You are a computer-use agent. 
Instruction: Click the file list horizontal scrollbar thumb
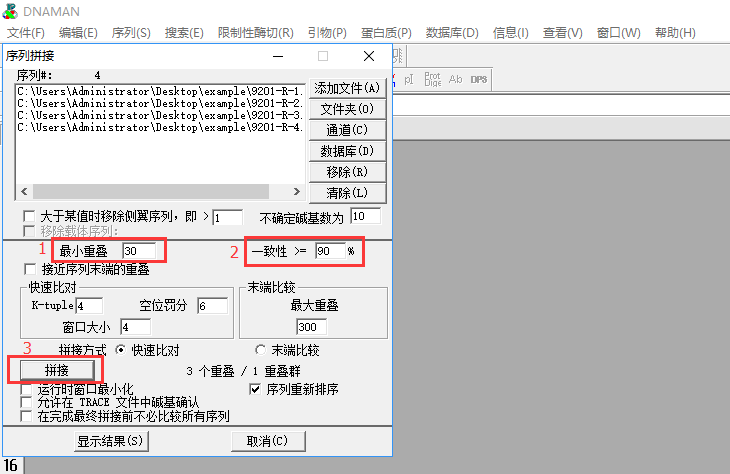coord(151,191)
